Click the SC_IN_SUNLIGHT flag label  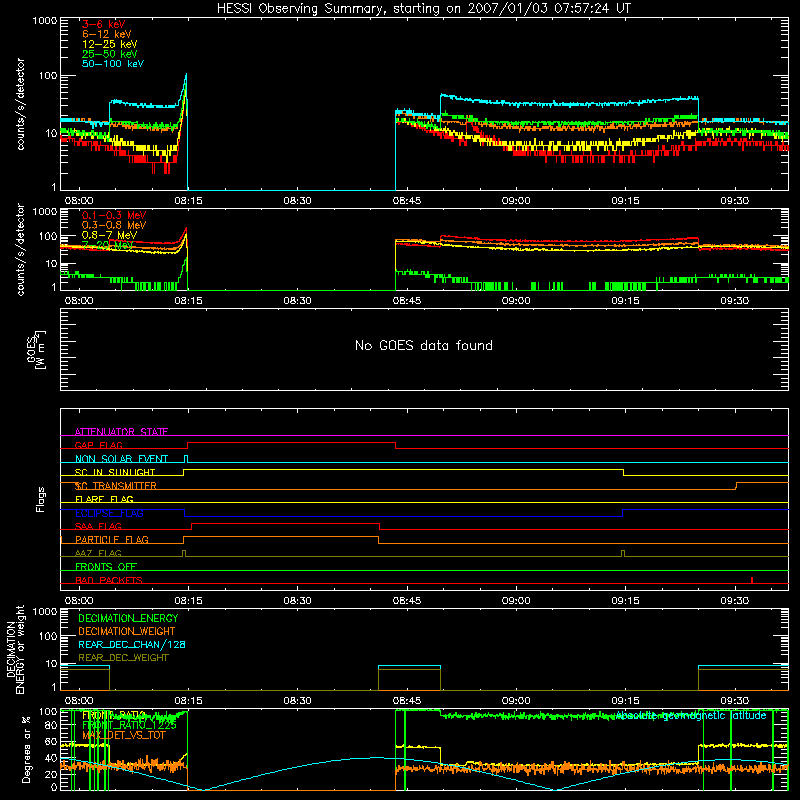coord(115,472)
